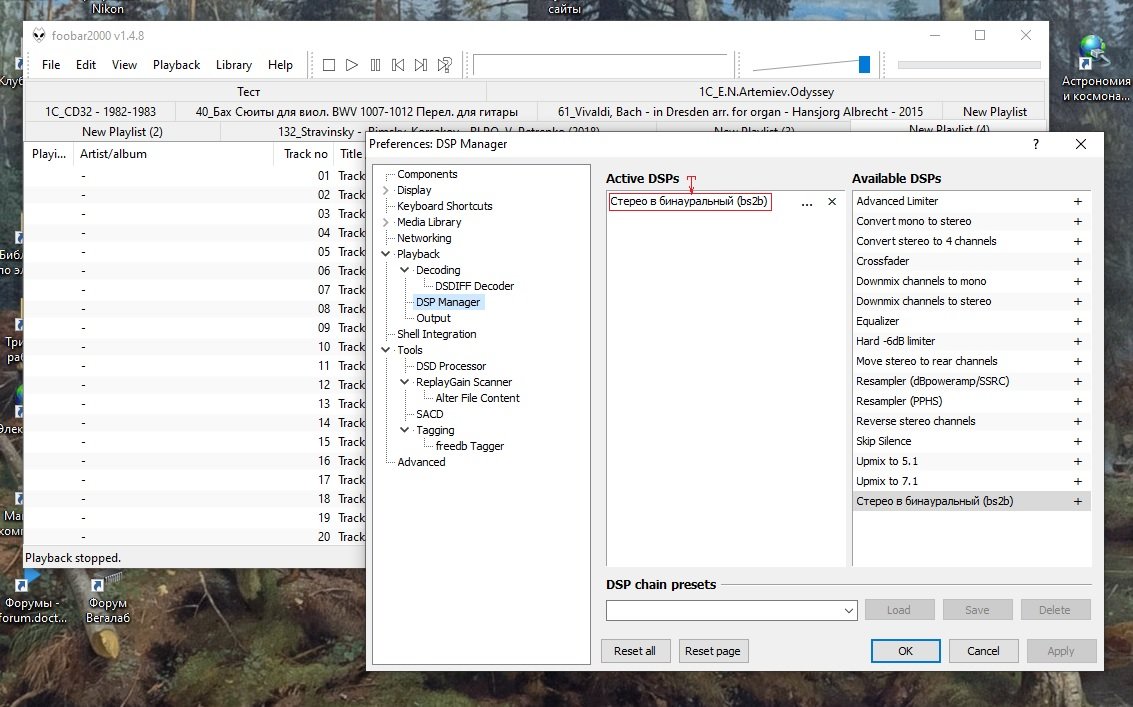Add Upmix to 5.1 via plus icon
1133x707 pixels.
[x=1077, y=461]
